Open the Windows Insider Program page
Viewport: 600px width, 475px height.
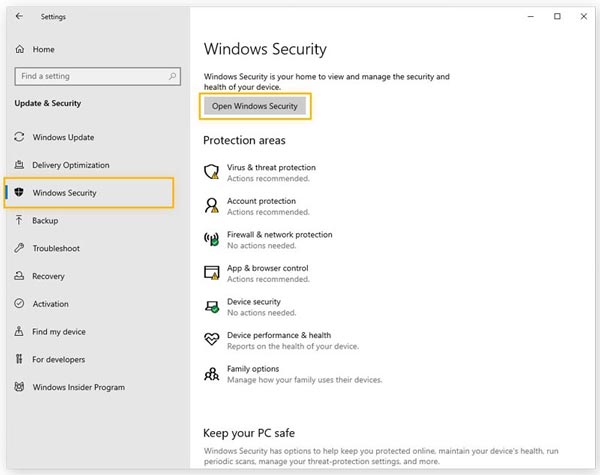pyautogui.click(x=78, y=387)
